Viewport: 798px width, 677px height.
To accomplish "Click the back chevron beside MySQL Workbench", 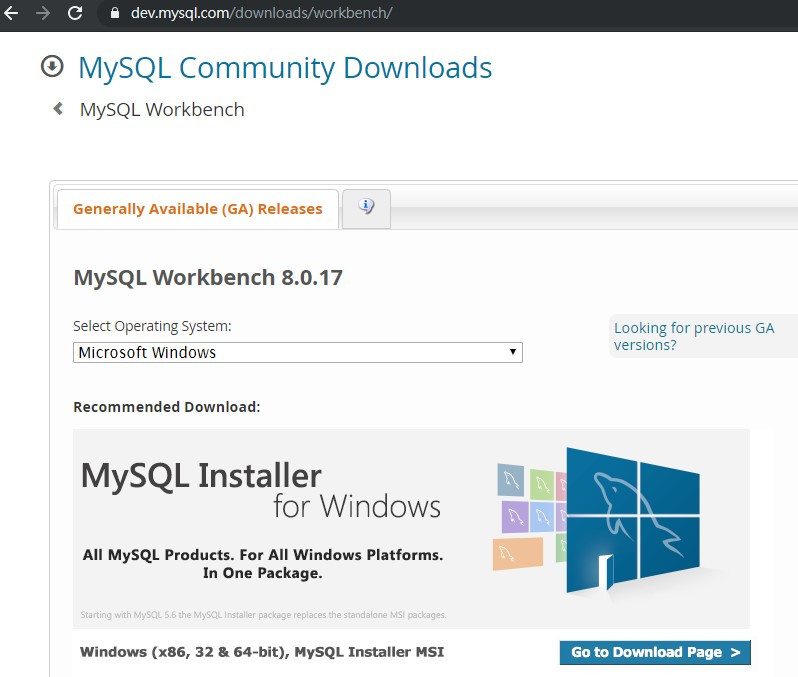I will coord(58,108).
